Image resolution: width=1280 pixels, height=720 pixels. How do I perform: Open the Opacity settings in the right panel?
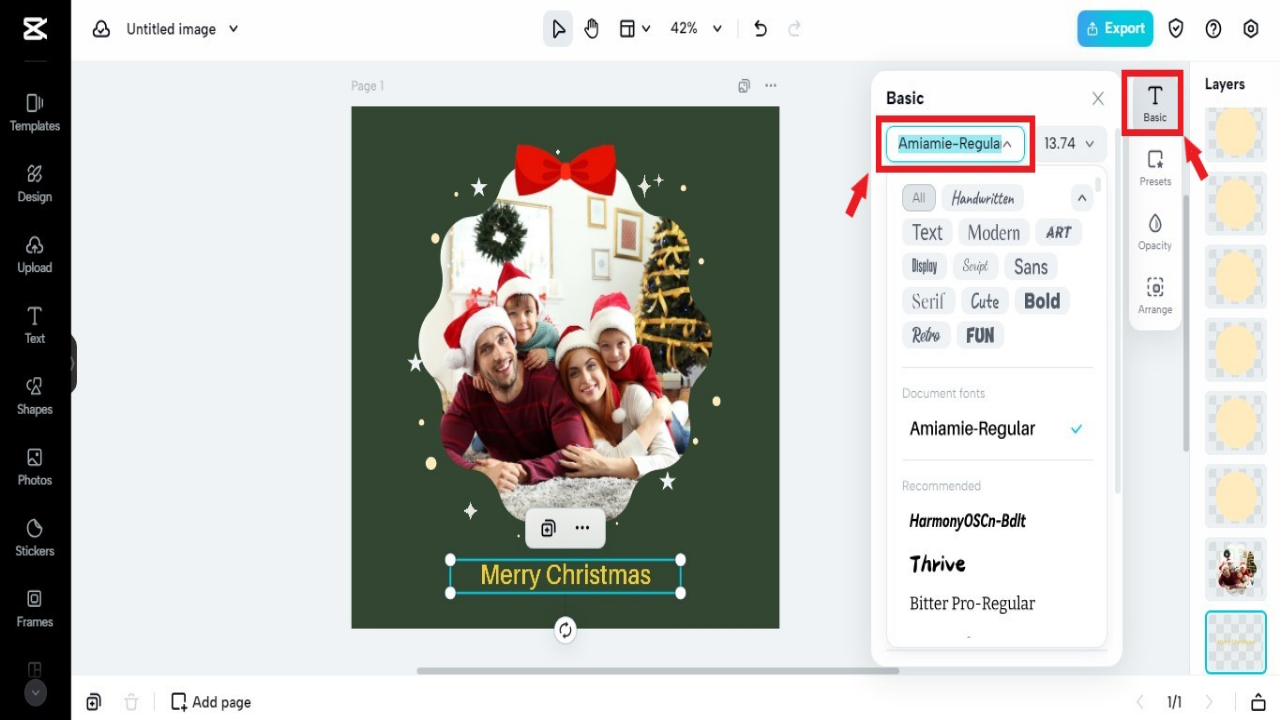1154,230
